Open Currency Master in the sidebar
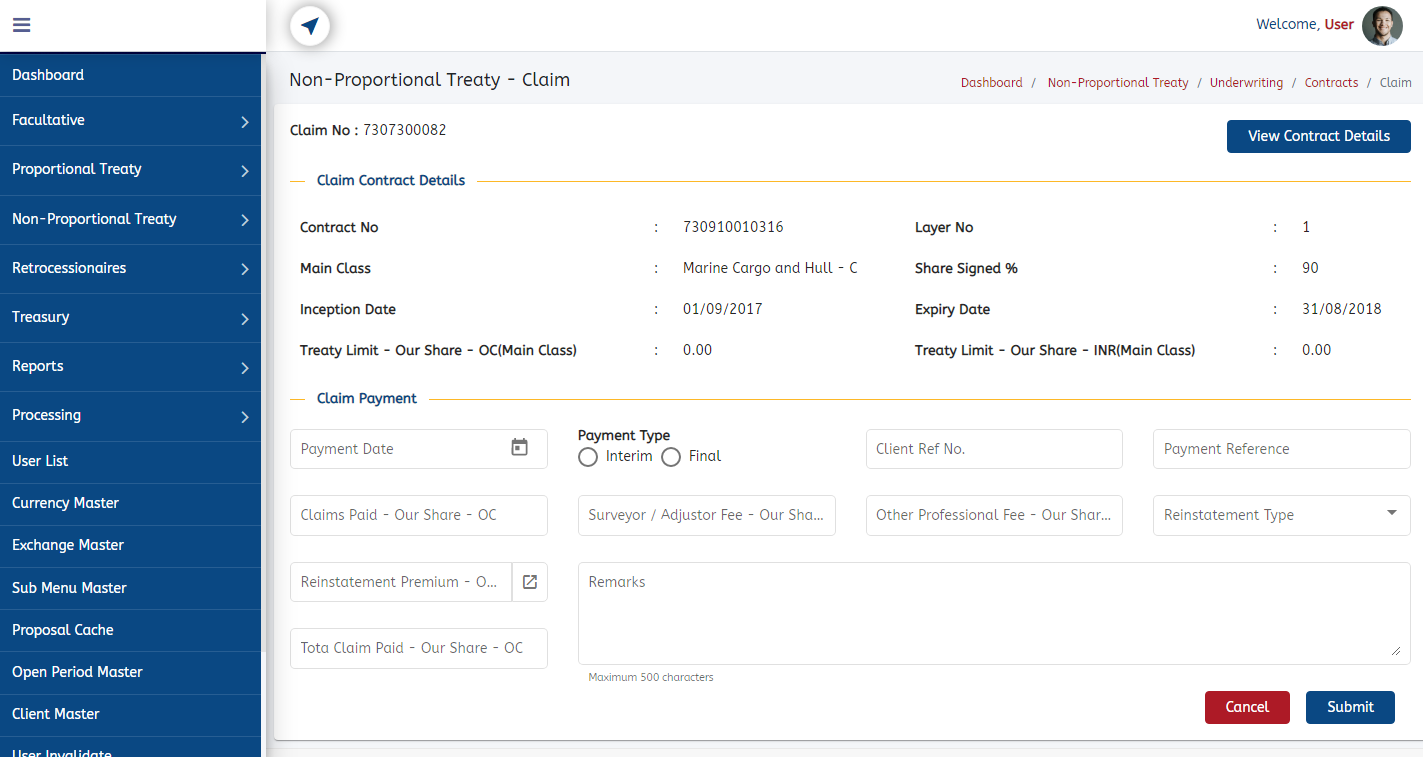This screenshot has height=757, width=1423. pos(131,503)
